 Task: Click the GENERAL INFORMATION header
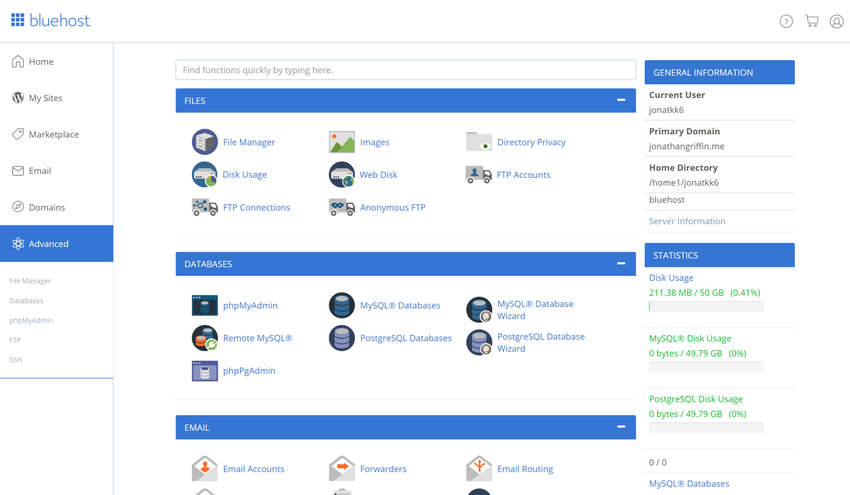point(719,72)
